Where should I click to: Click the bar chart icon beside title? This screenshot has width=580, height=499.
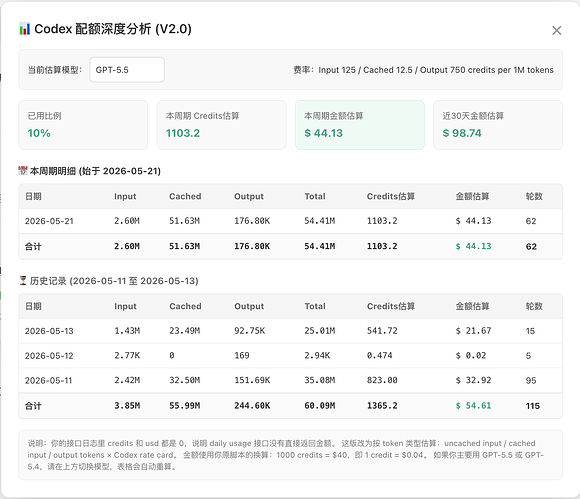24,29
